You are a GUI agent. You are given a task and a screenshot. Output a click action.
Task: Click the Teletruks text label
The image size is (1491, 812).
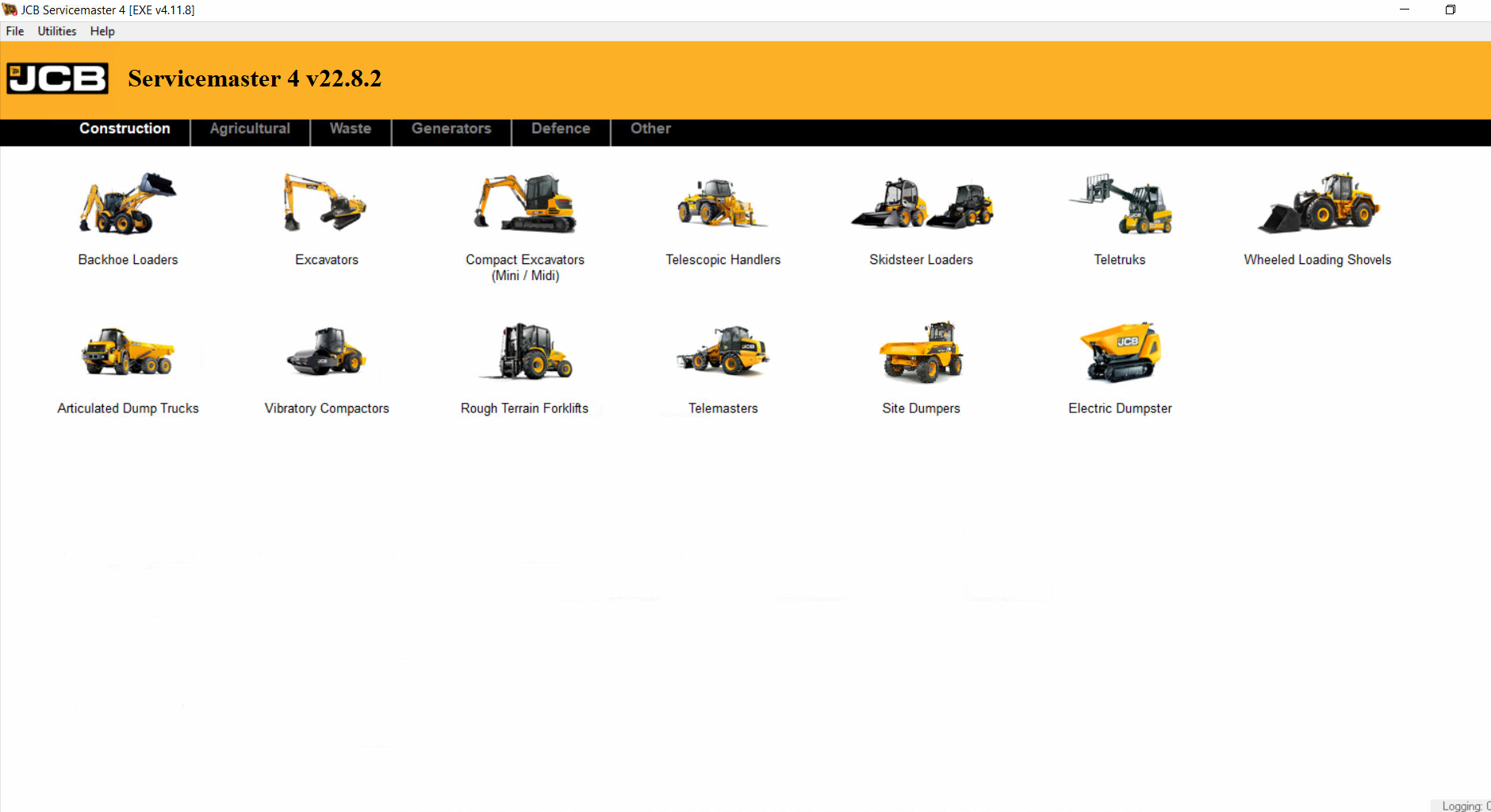point(1120,259)
